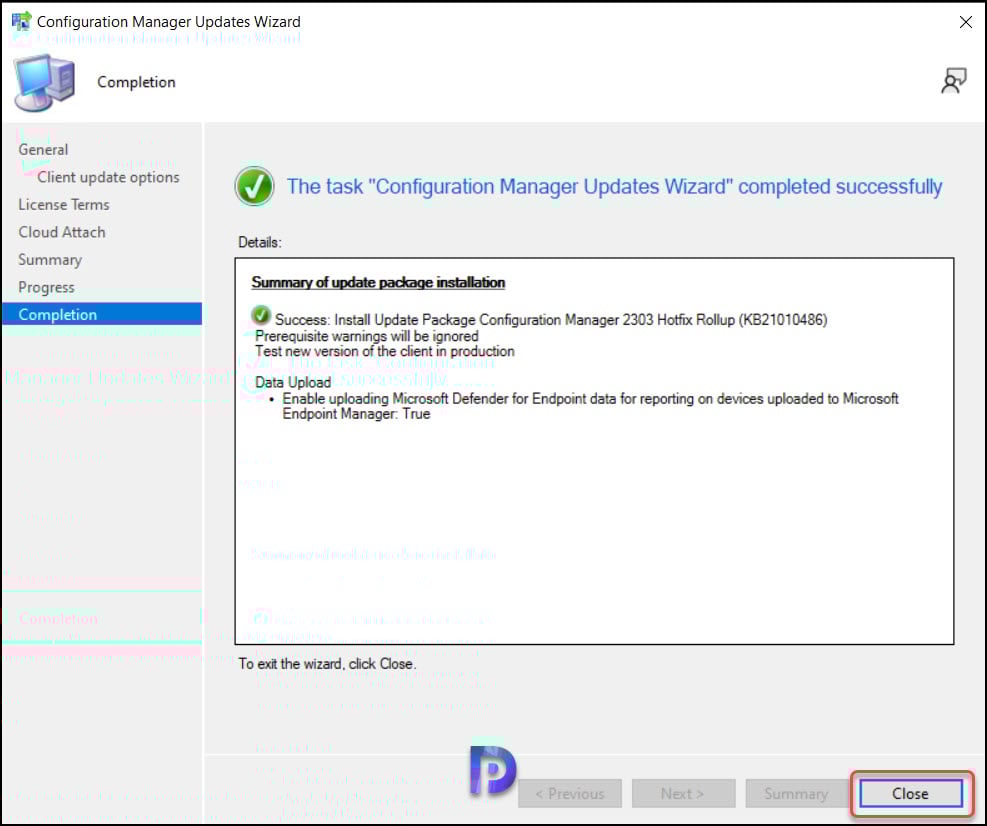This screenshot has width=987, height=826.
Task: Click the 'Data Upload' label
Action: pos(293,383)
